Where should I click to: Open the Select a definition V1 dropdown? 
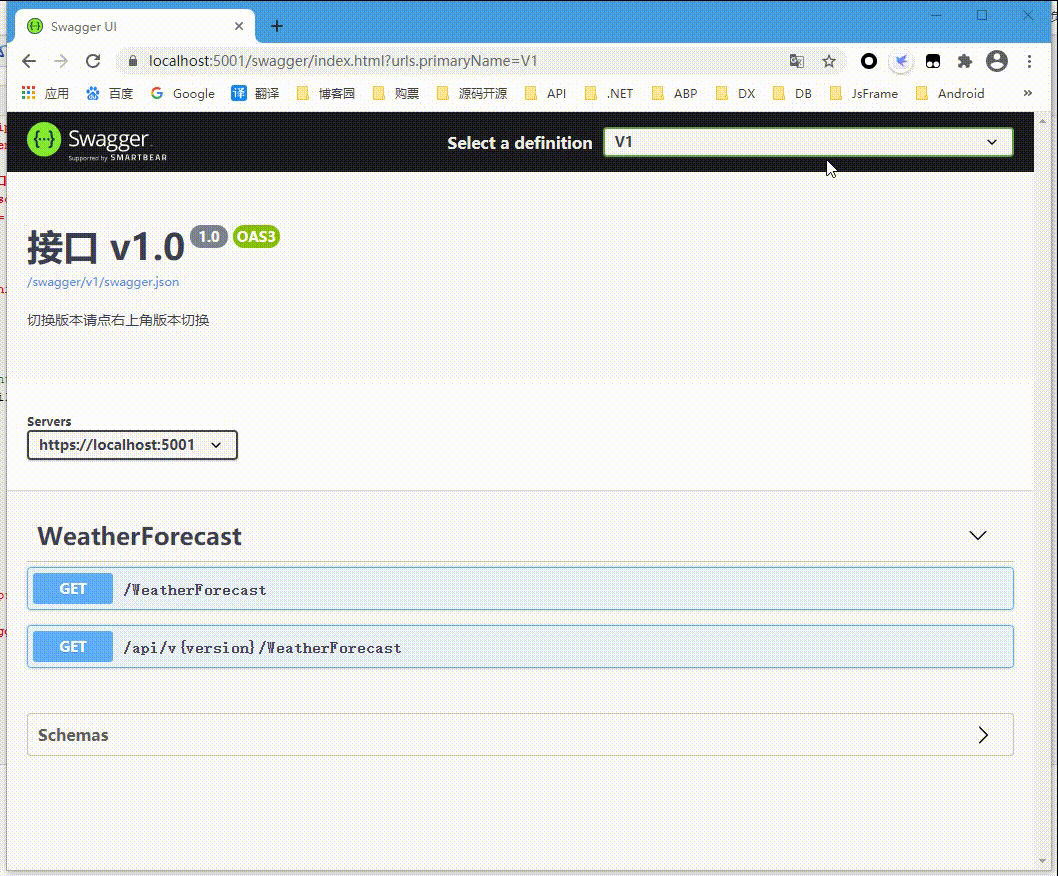tap(808, 142)
